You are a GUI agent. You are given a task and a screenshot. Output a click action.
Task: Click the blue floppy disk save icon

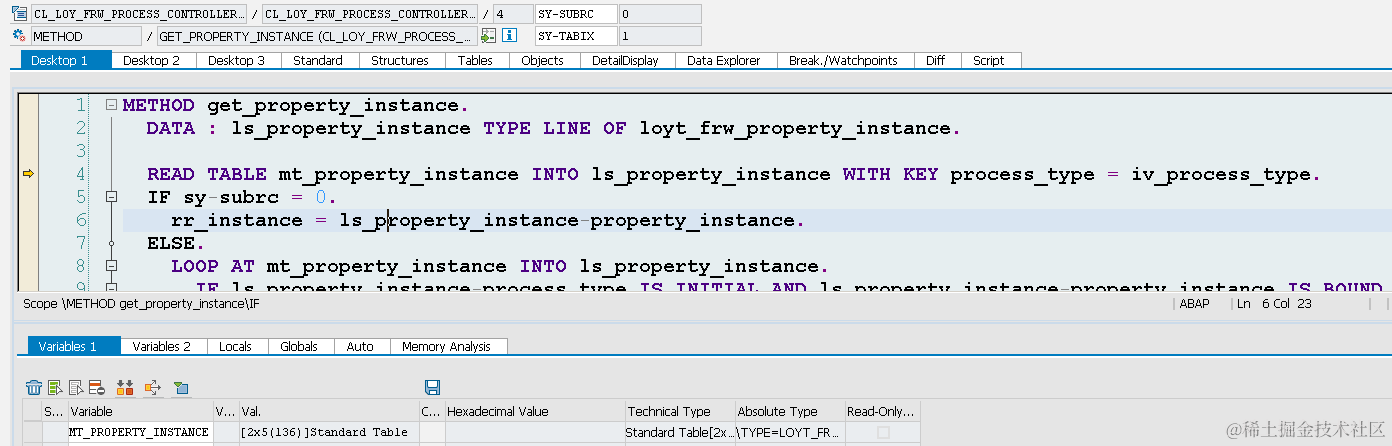432,387
